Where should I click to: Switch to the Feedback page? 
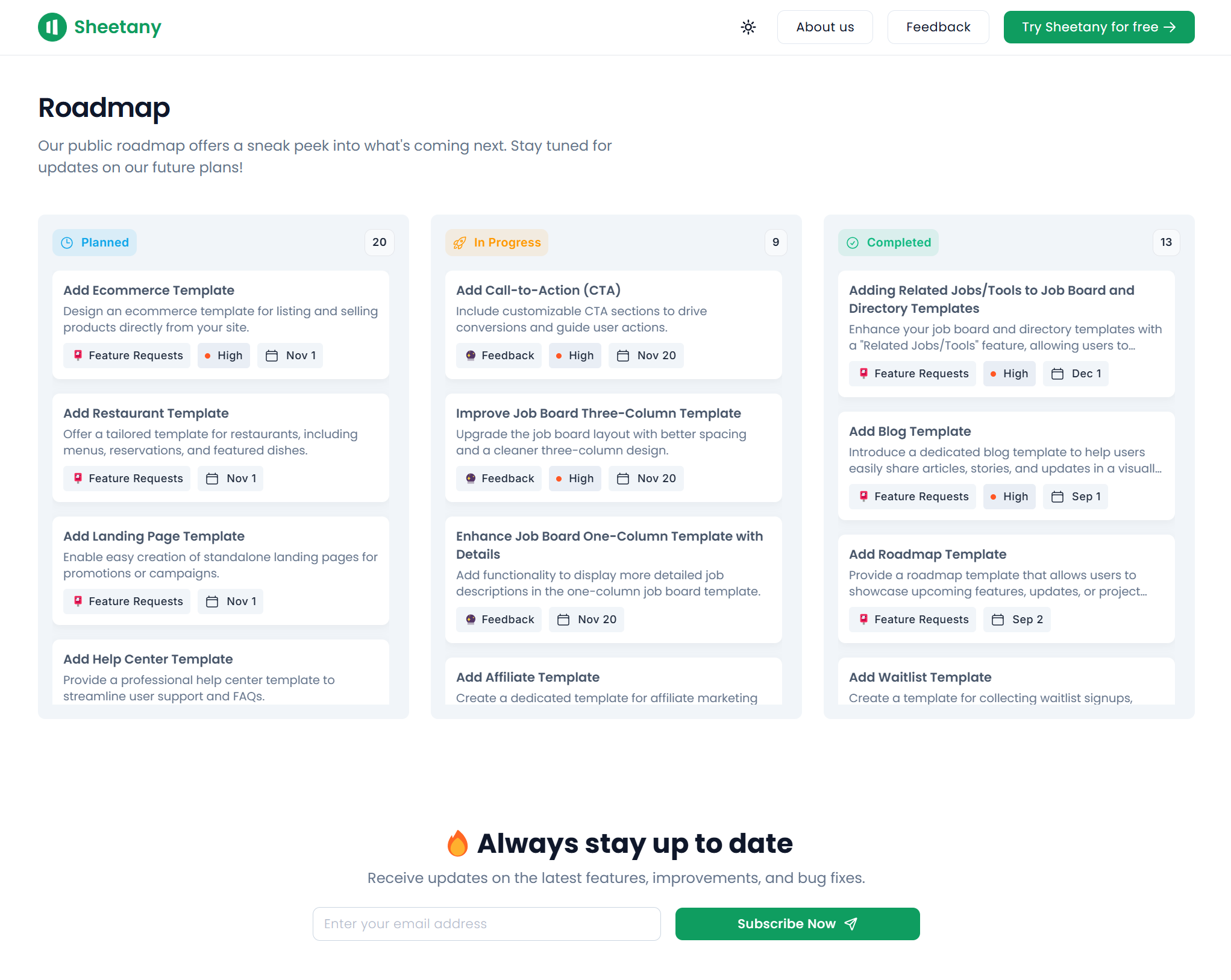[938, 27]
